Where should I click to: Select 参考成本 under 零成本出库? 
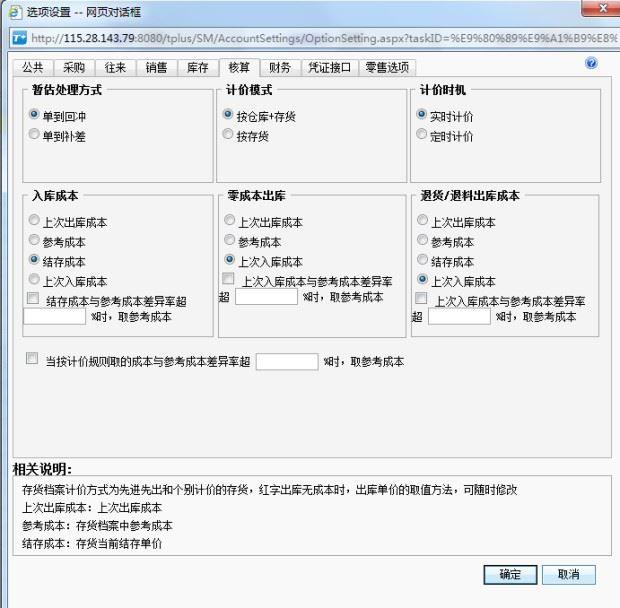click(229, 240)
